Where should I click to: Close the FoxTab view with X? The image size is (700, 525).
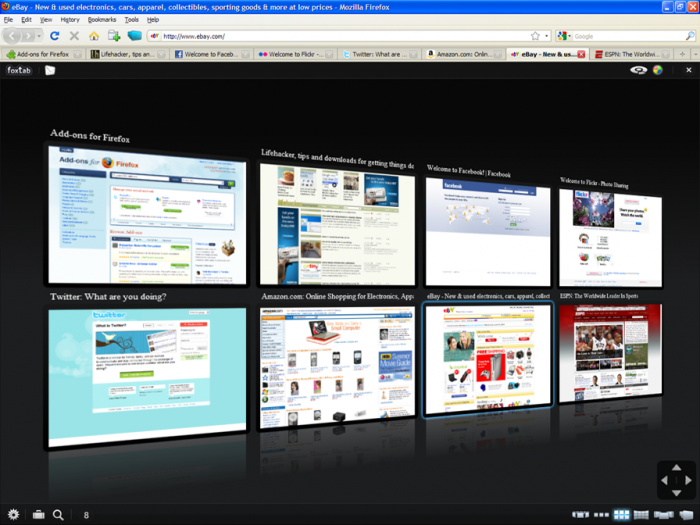click(x=688, y=70)
